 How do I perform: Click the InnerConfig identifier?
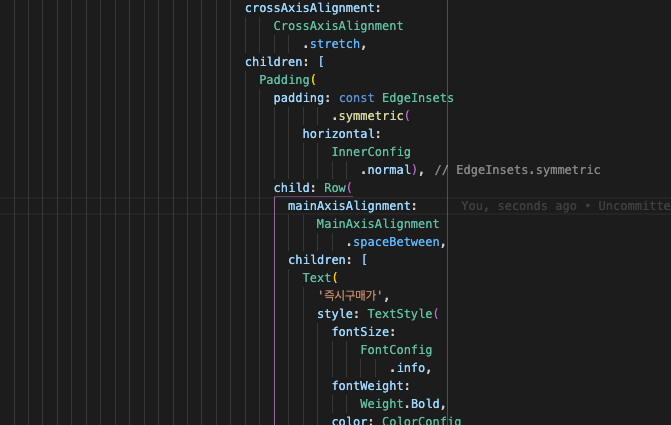click(371, 152)
